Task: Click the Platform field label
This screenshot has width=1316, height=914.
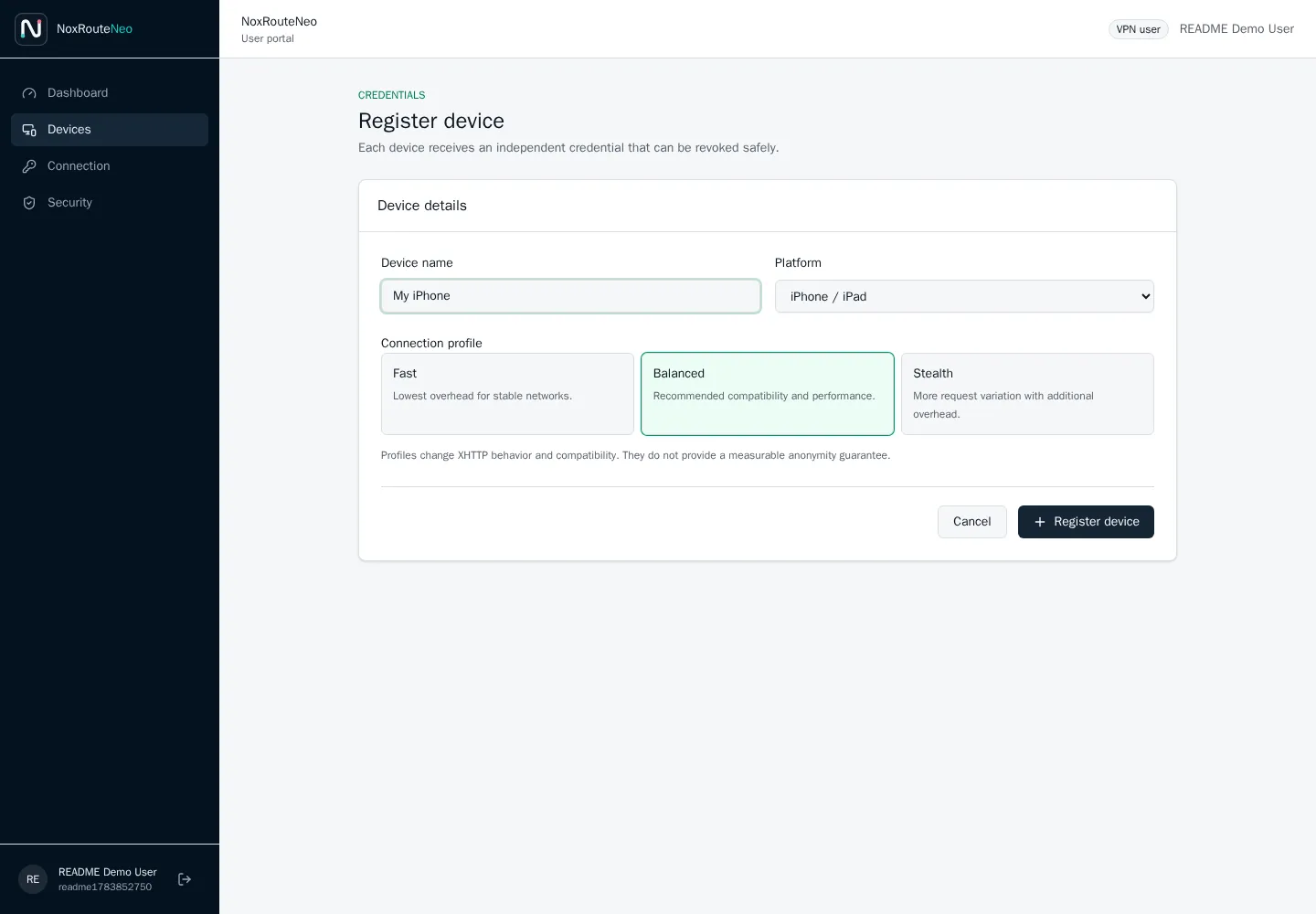Action: click(x=798, y=263)
